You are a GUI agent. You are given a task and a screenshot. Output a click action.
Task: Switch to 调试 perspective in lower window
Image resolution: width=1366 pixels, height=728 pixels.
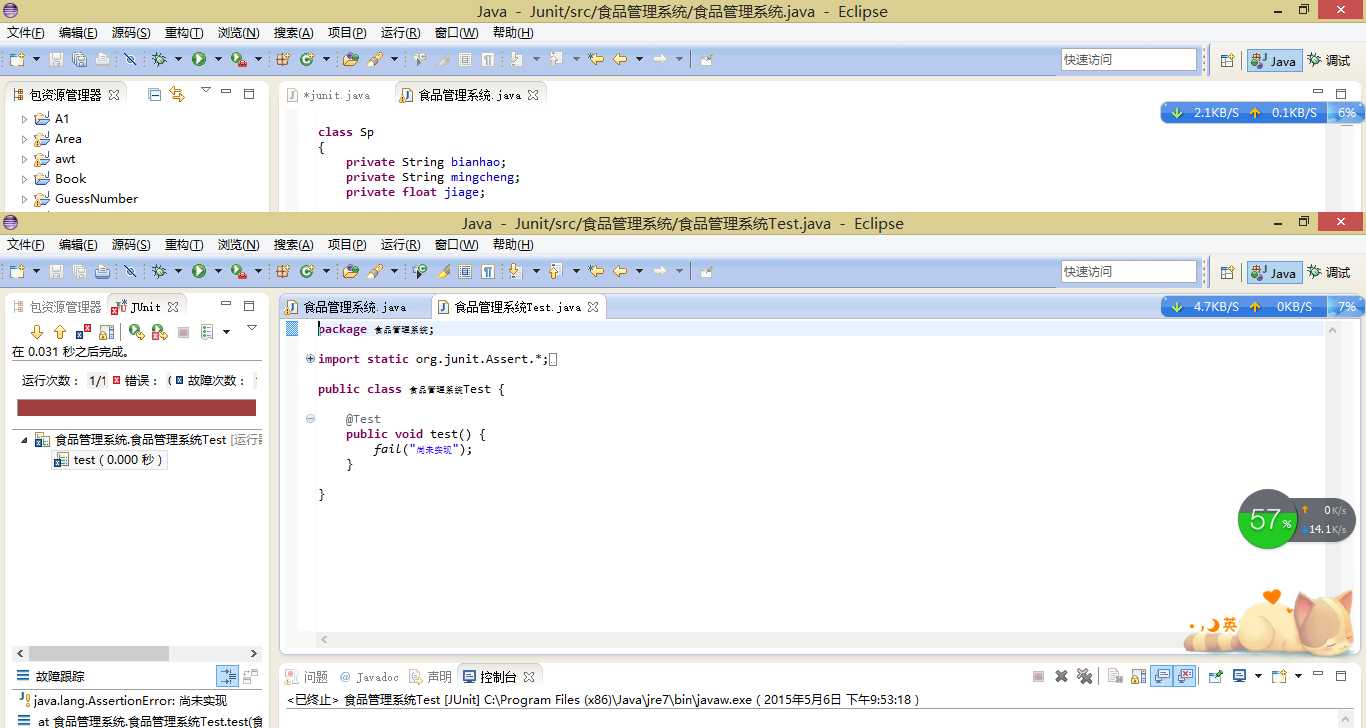[x=1327, y=272]
